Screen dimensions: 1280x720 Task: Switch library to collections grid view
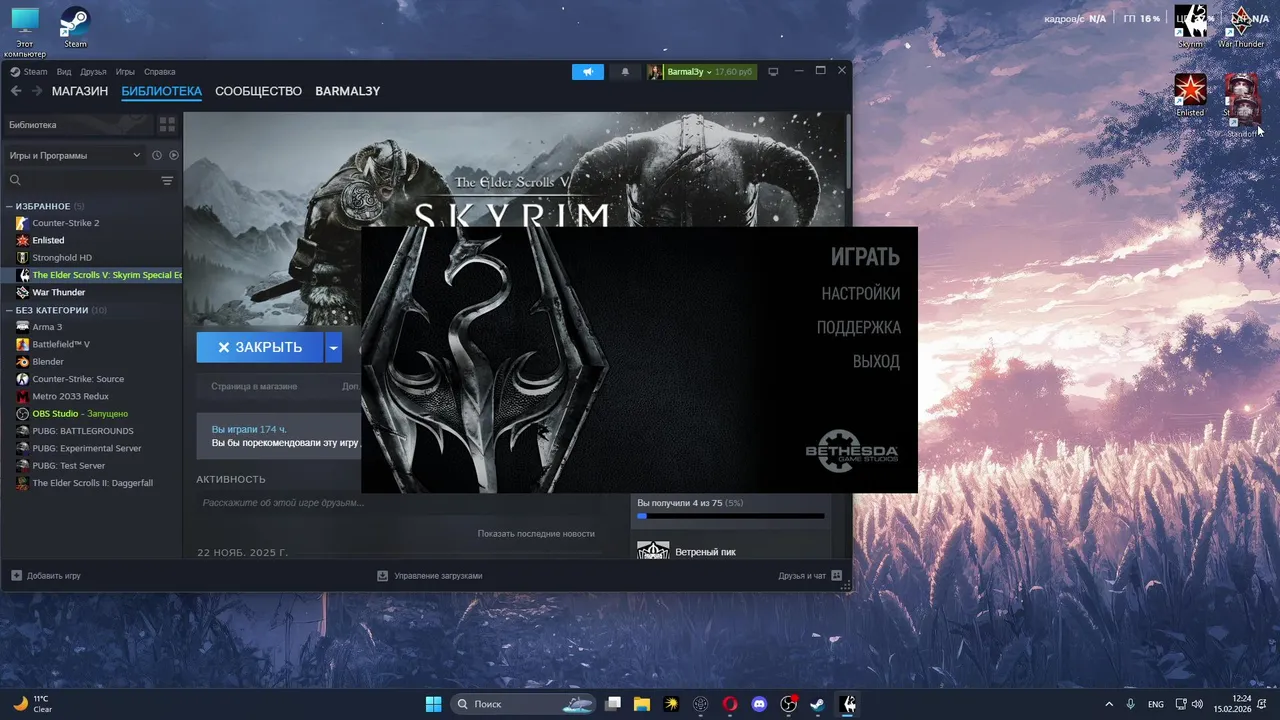click(167, 125)
